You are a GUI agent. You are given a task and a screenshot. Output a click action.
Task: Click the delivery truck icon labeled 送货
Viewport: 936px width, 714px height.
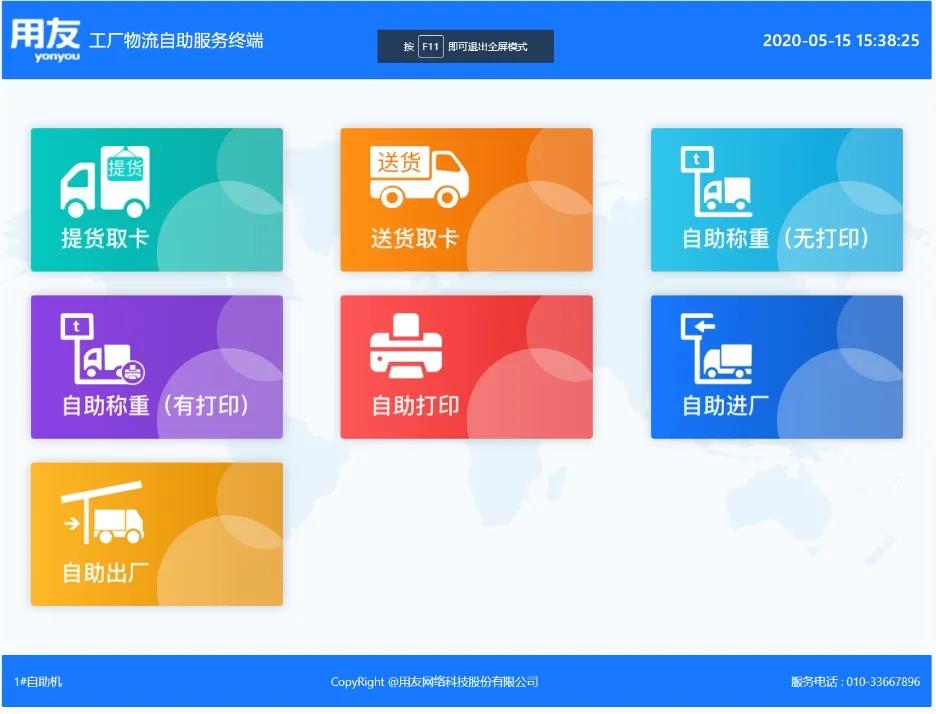point(419,177)
